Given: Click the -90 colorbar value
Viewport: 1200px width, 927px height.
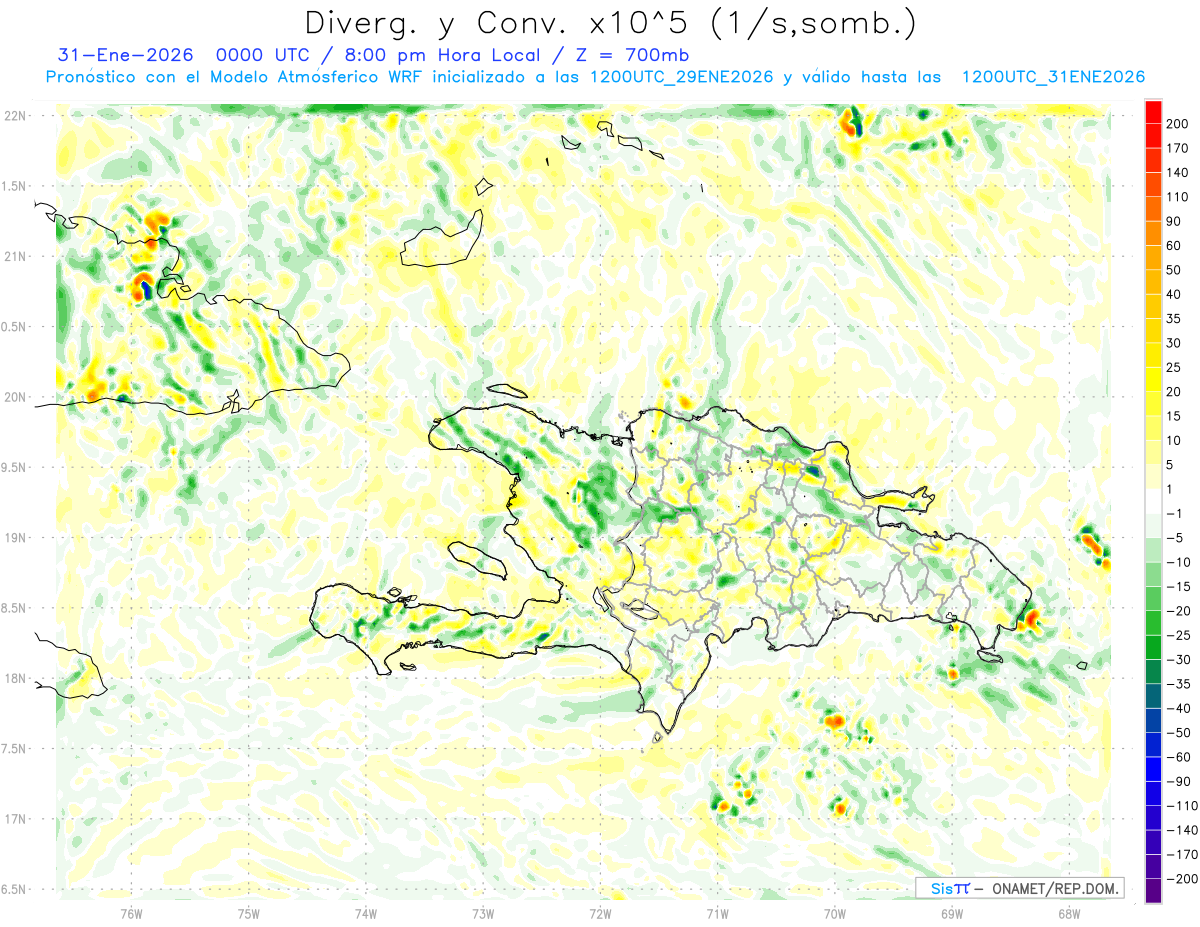Looking at the screenshot, I should 1176,781.
